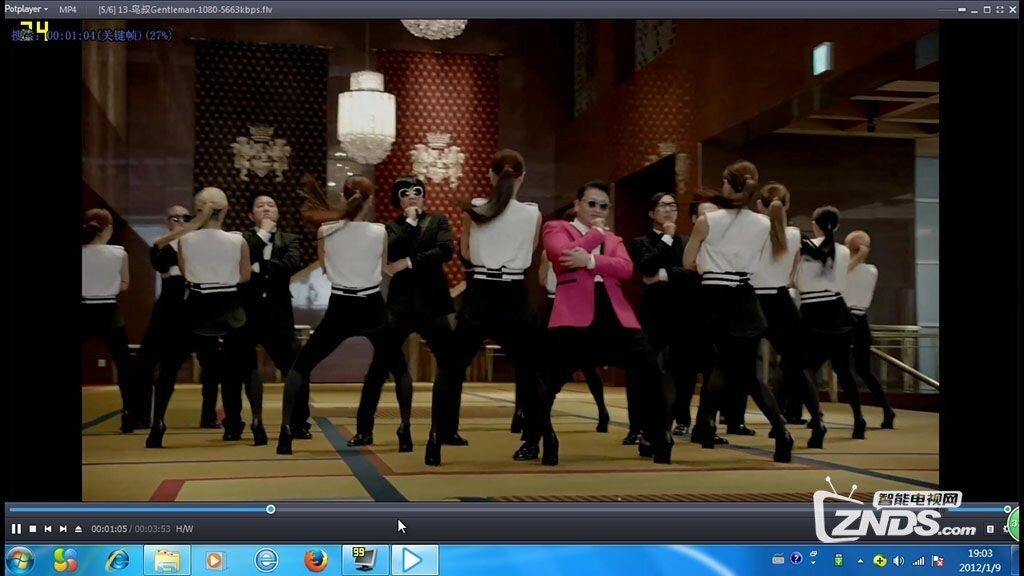Image resolution: width=1024 pixels, height=576 pixels.
Task: Click the volume slider handle
Action: click(x=1007, y=509)
